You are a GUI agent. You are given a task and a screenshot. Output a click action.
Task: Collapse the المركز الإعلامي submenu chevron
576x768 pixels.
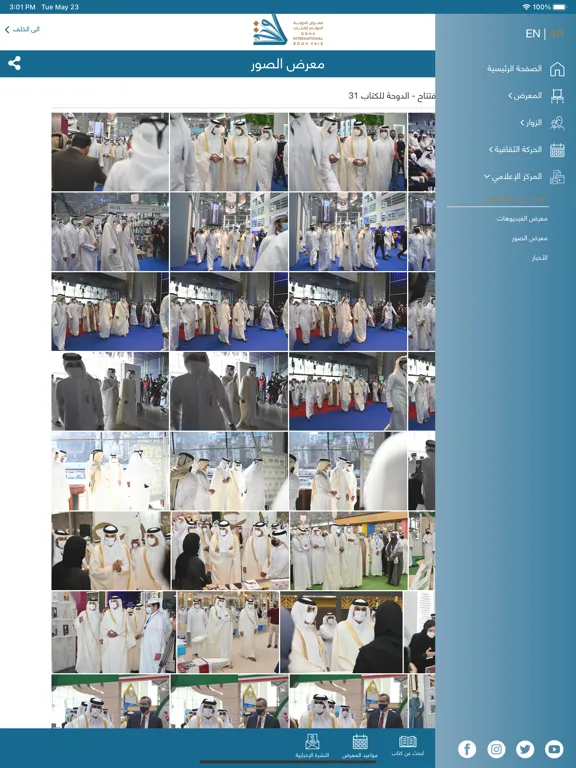pos(486,176)
